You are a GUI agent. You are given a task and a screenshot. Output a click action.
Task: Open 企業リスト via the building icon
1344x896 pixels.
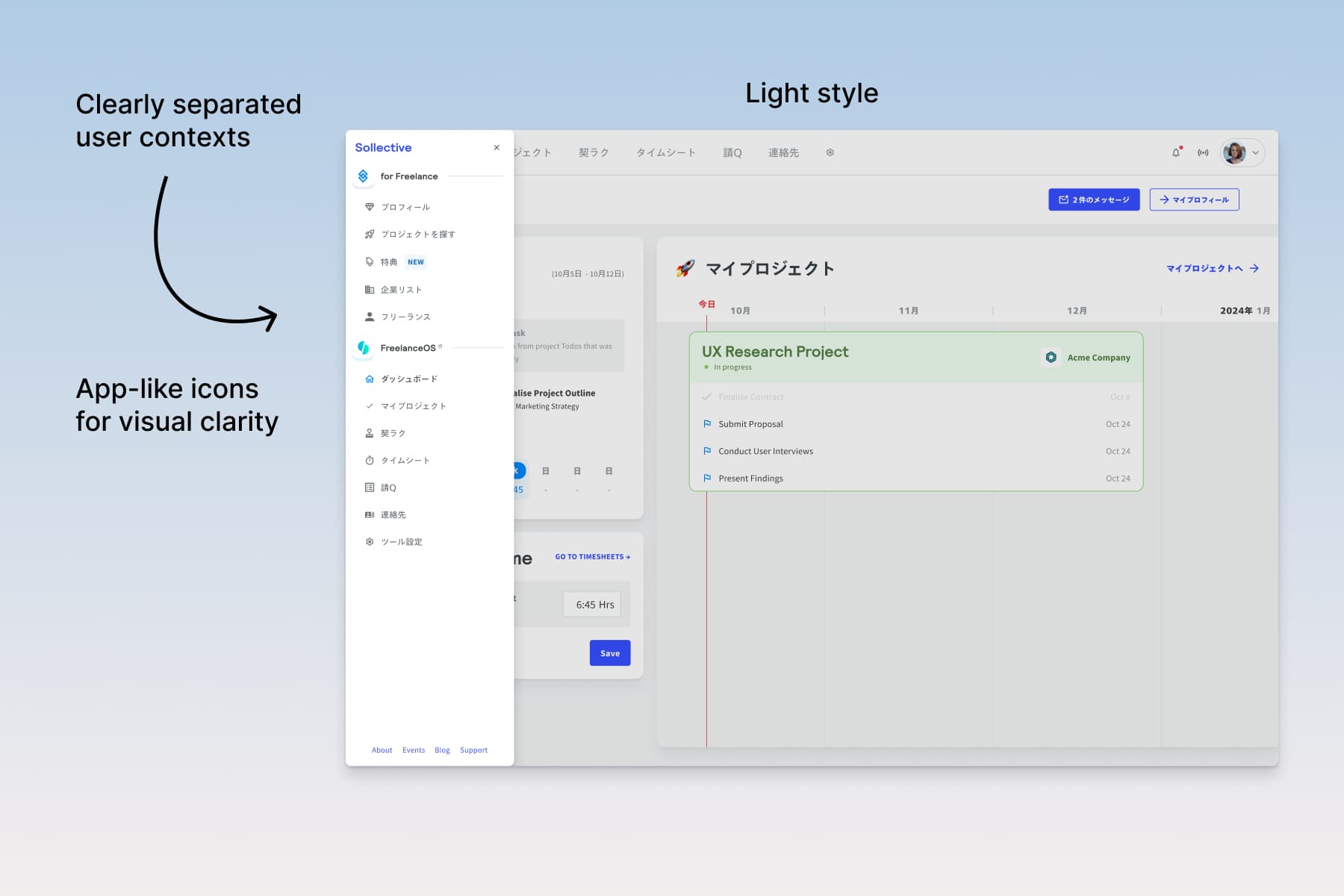[x=370, y=290]
